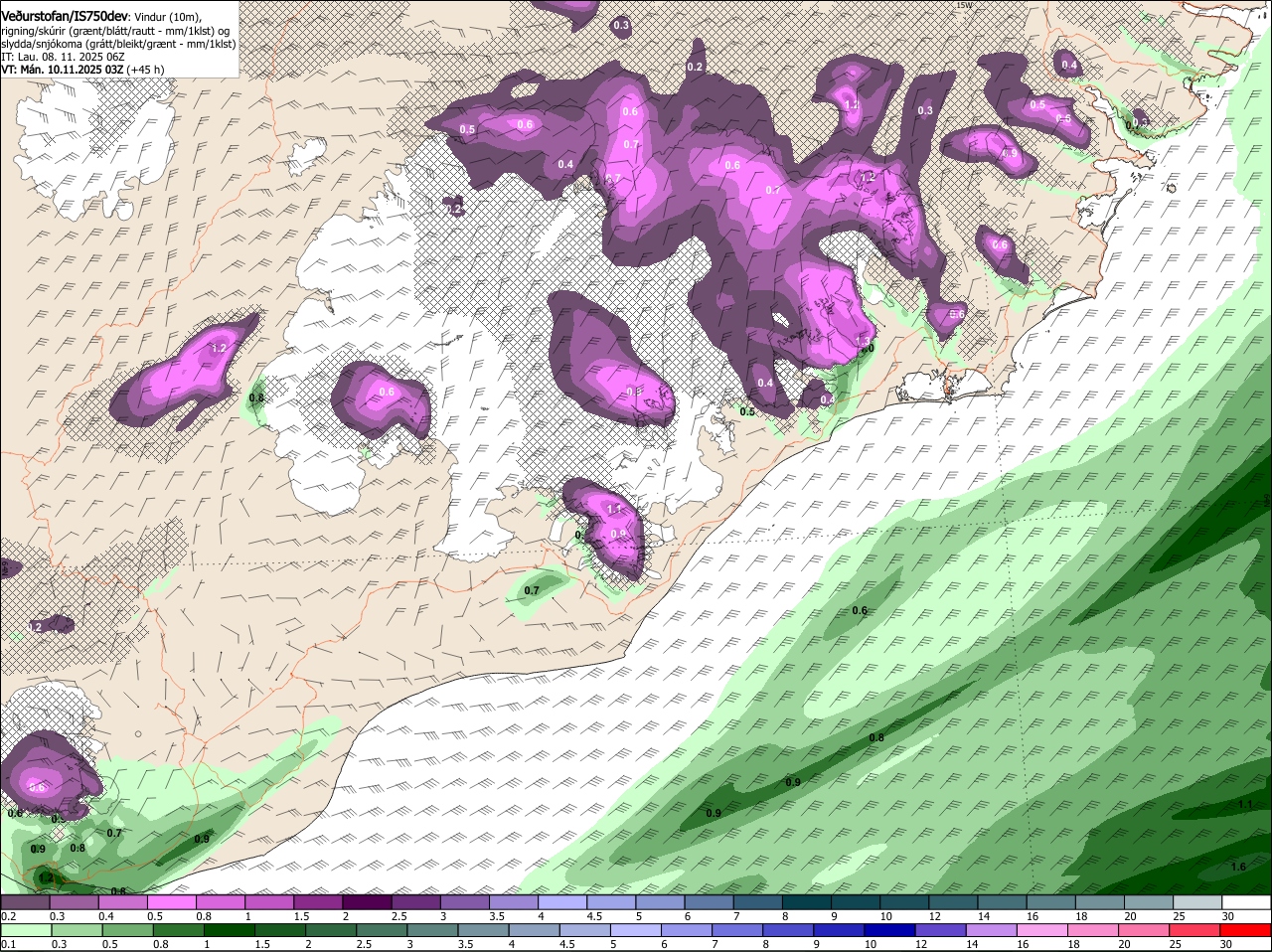Pick the top legend row swatch labeled 9
This screenshot has width=1272, height=952.
click(x=855, y=902)
